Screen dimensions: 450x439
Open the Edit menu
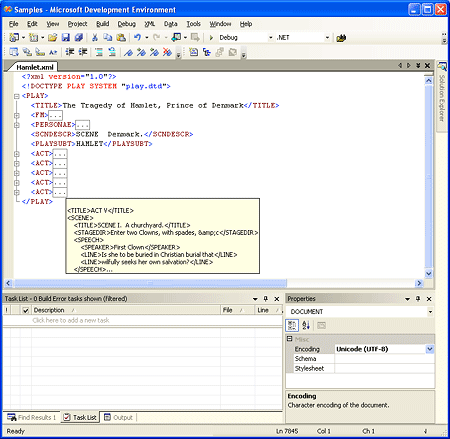[x=32, y=24]
